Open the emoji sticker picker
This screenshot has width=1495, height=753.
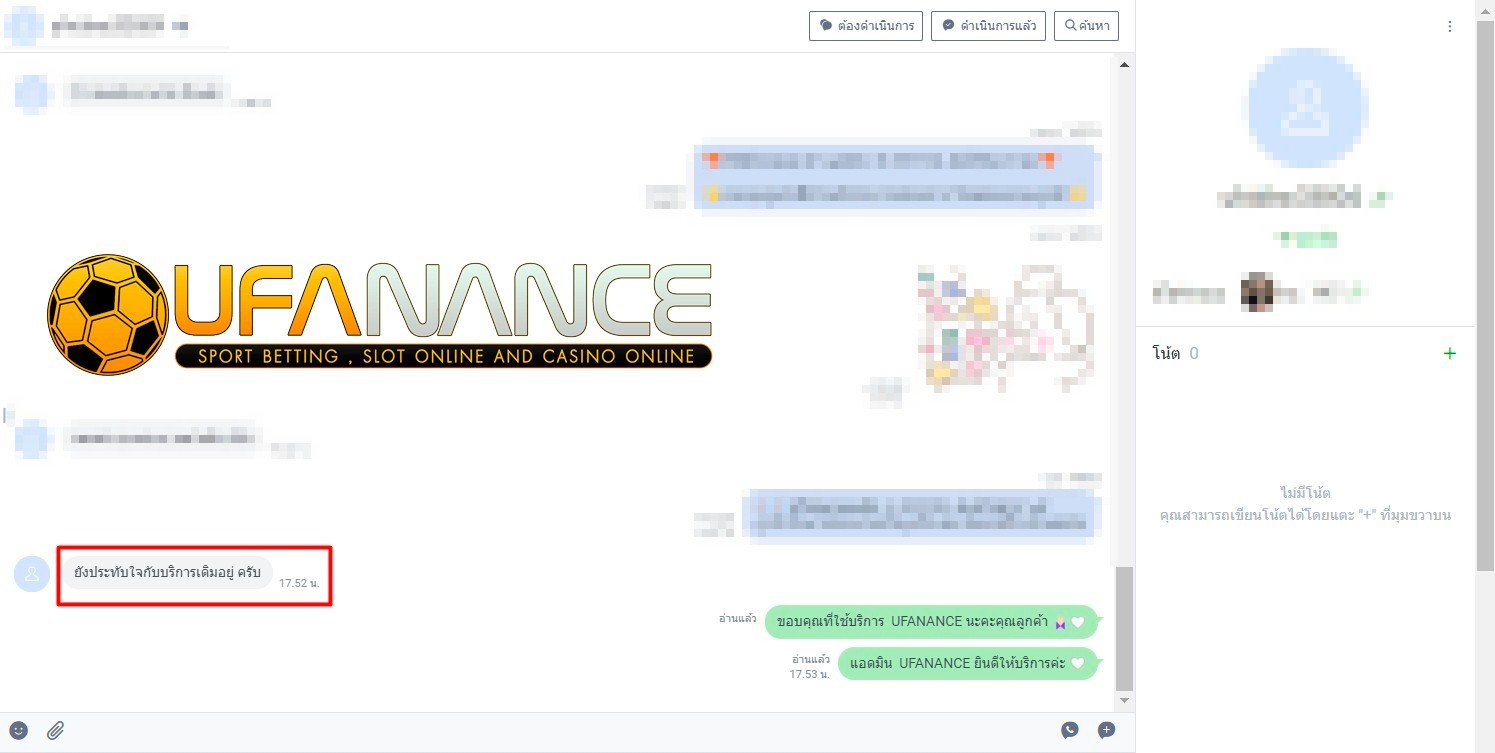(x=18, y=731)
